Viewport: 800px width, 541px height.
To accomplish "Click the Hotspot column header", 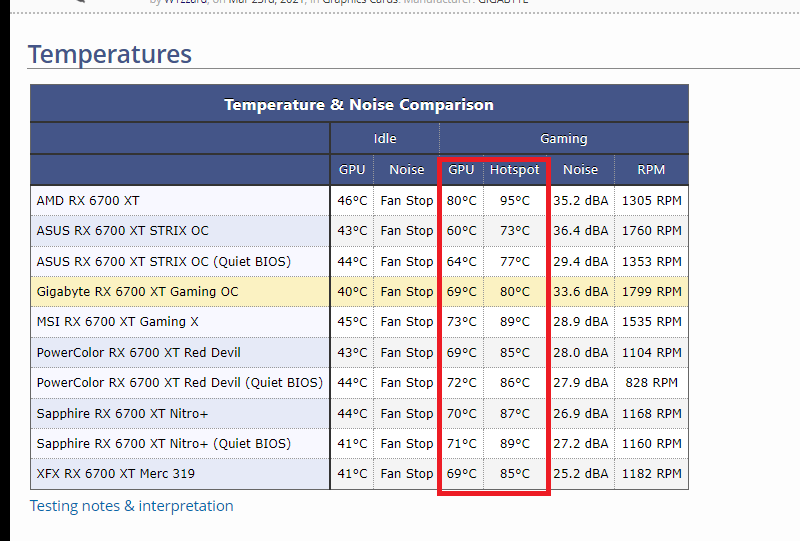I will tap(514, 169).
